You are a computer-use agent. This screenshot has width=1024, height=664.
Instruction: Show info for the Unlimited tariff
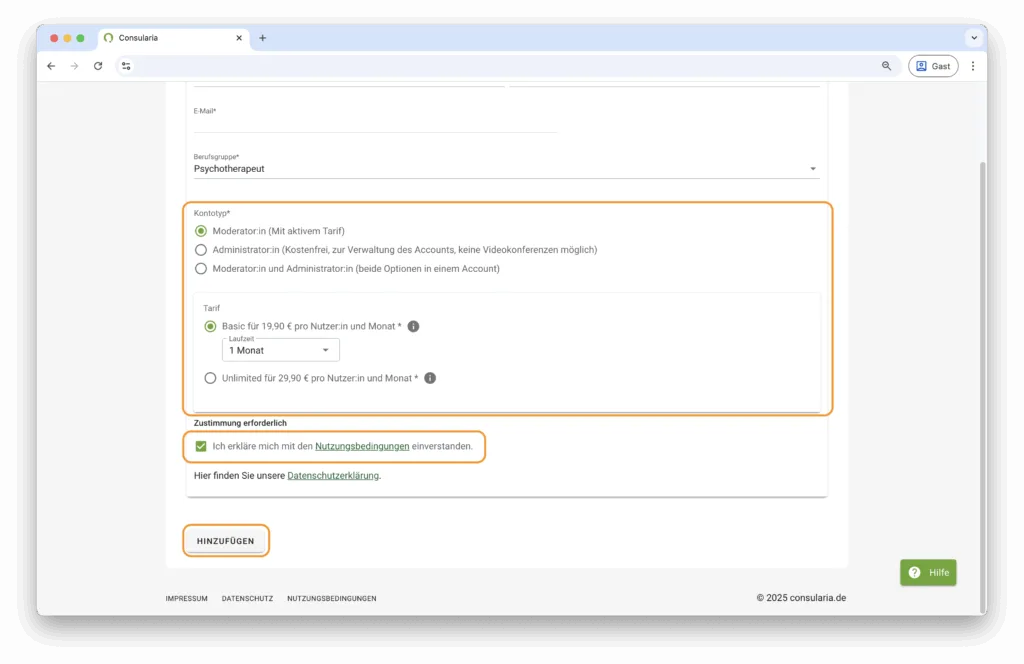click(x=430, y=378)
